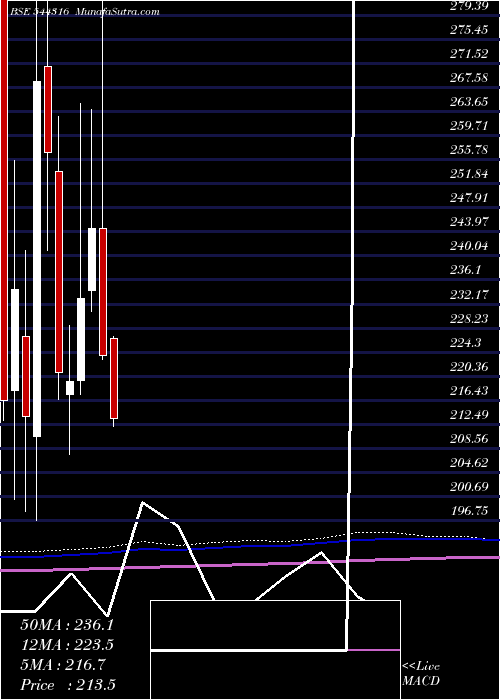Click the 12MA : 223.5 readout

[x=67, y=645]
